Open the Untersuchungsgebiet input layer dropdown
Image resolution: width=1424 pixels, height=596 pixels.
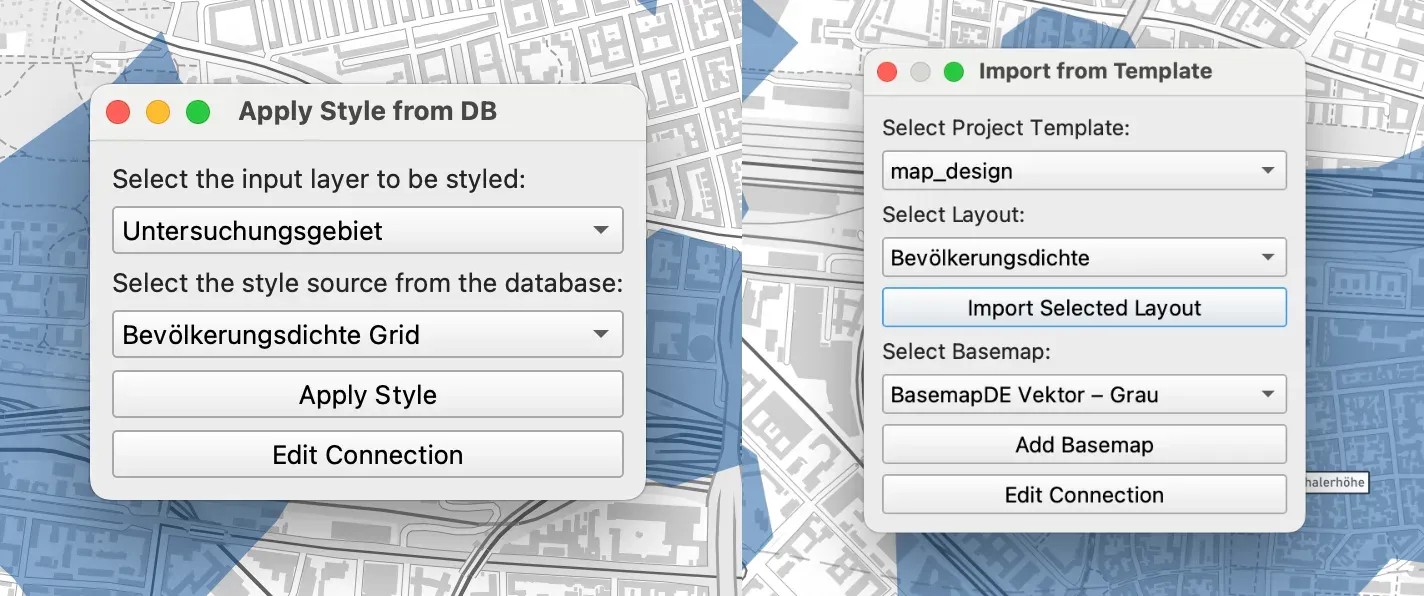pos(367,231)
